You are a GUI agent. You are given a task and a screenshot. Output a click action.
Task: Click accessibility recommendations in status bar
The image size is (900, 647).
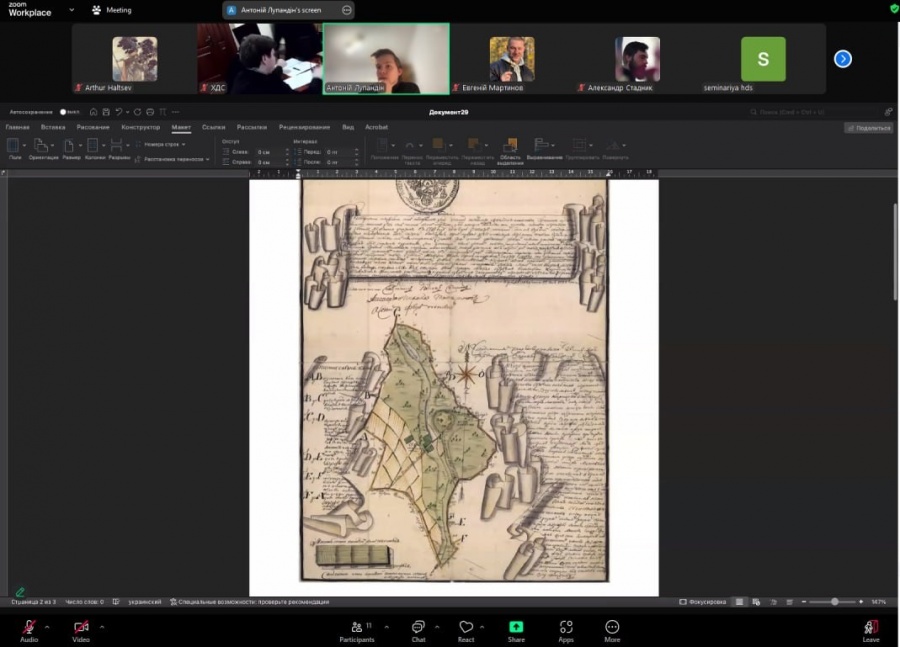[250, 602]
